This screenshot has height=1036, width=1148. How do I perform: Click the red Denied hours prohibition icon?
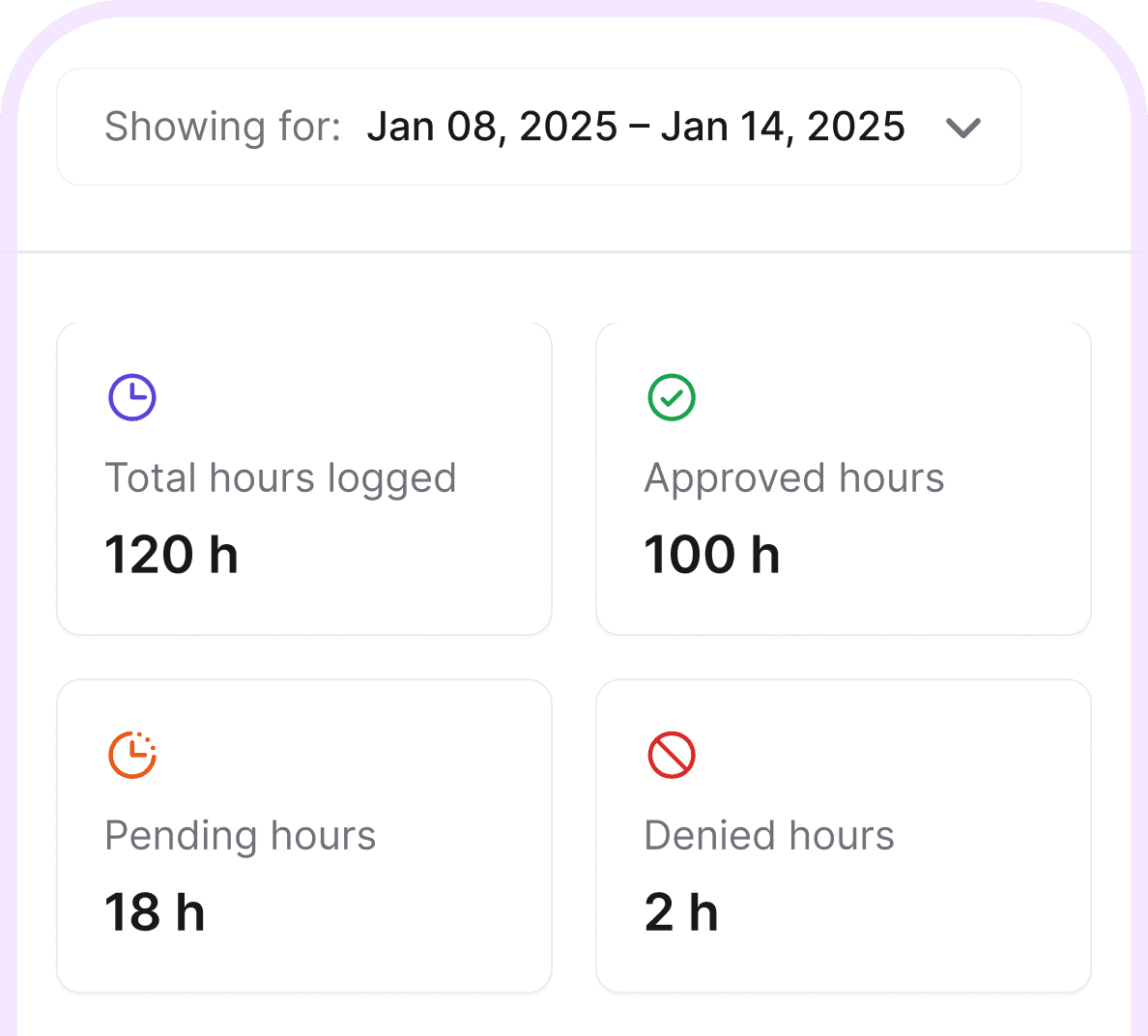click(672, 755)
